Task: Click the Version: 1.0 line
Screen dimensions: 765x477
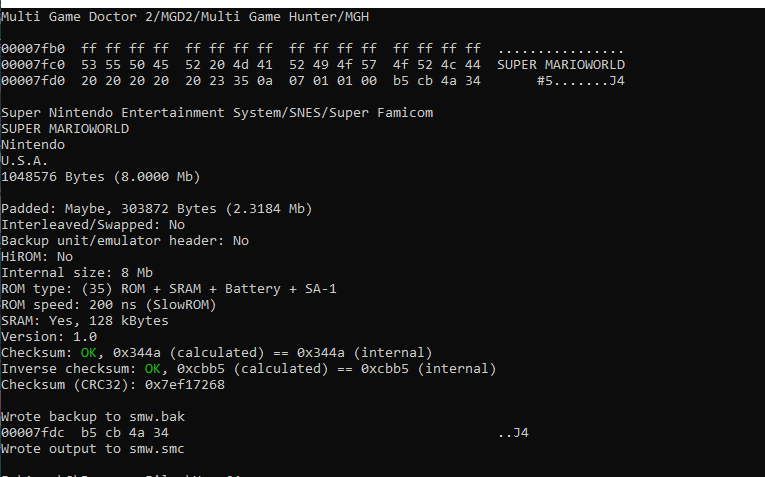Action: [x=49, y=337]
